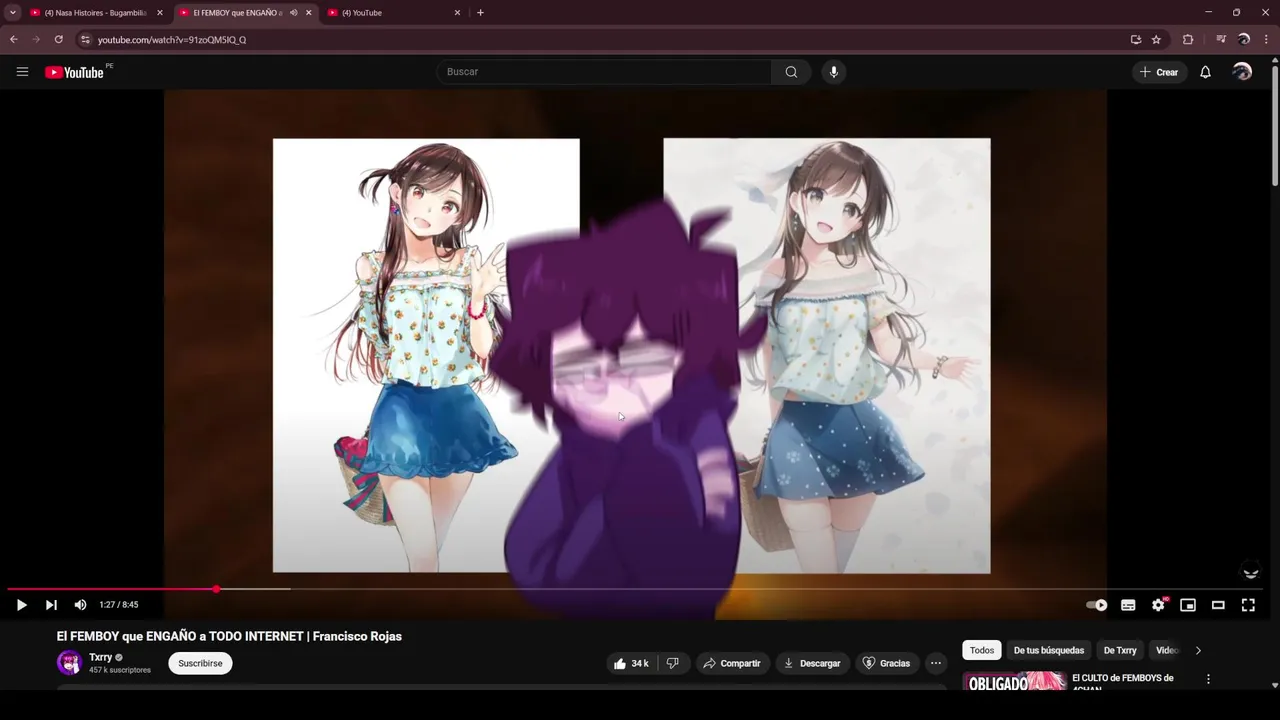Image resolution: width=1280 pixels, height=720 pixels.
Task: Subscribe to Txrry channel
Action: coord(200,663)
